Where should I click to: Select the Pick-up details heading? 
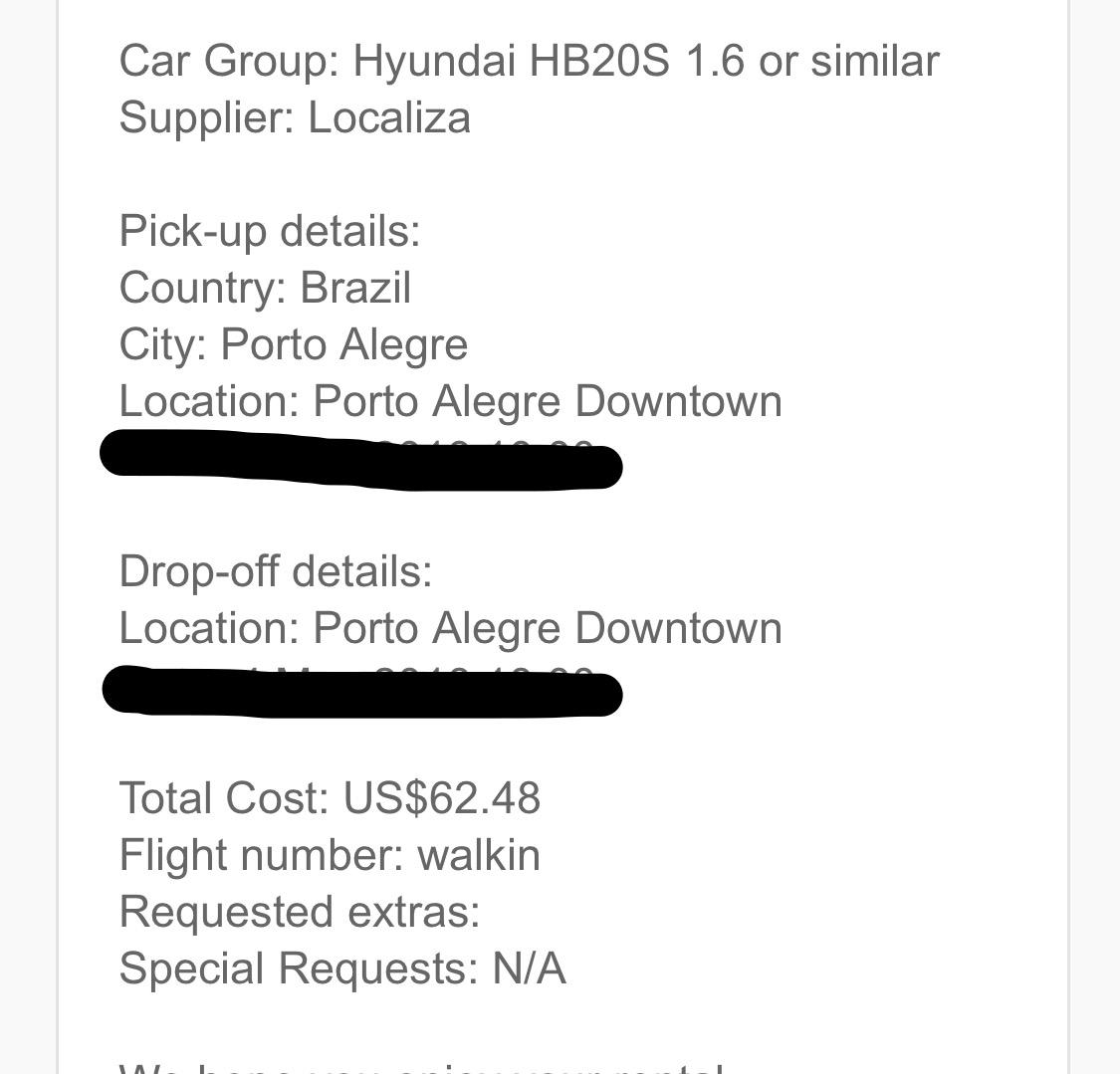[x=269, y=232]
